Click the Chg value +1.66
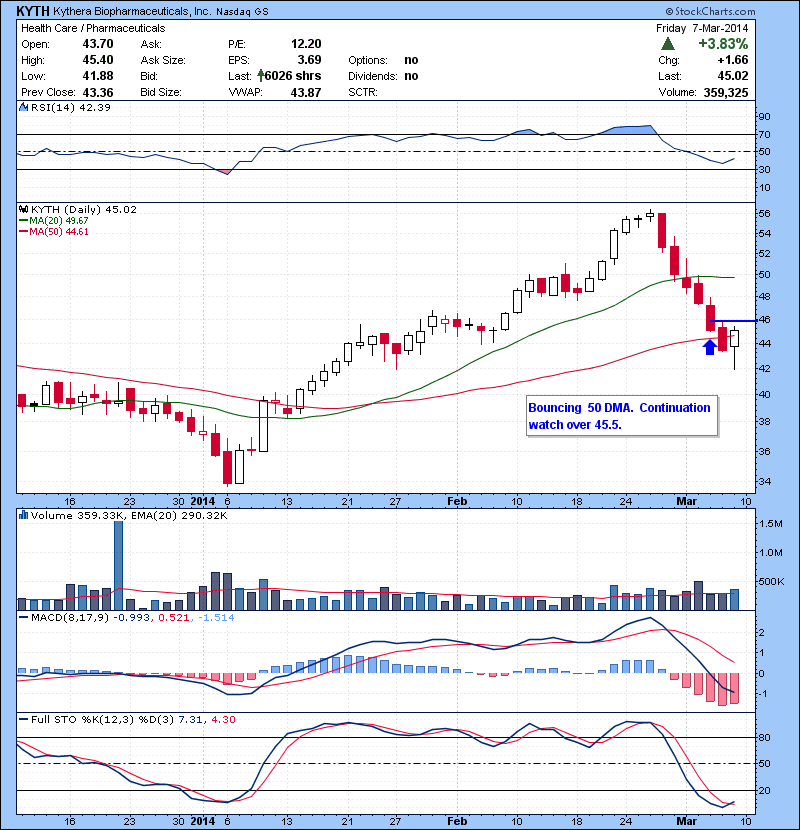This screenshot has height=830, width=800. click(733, 60)
